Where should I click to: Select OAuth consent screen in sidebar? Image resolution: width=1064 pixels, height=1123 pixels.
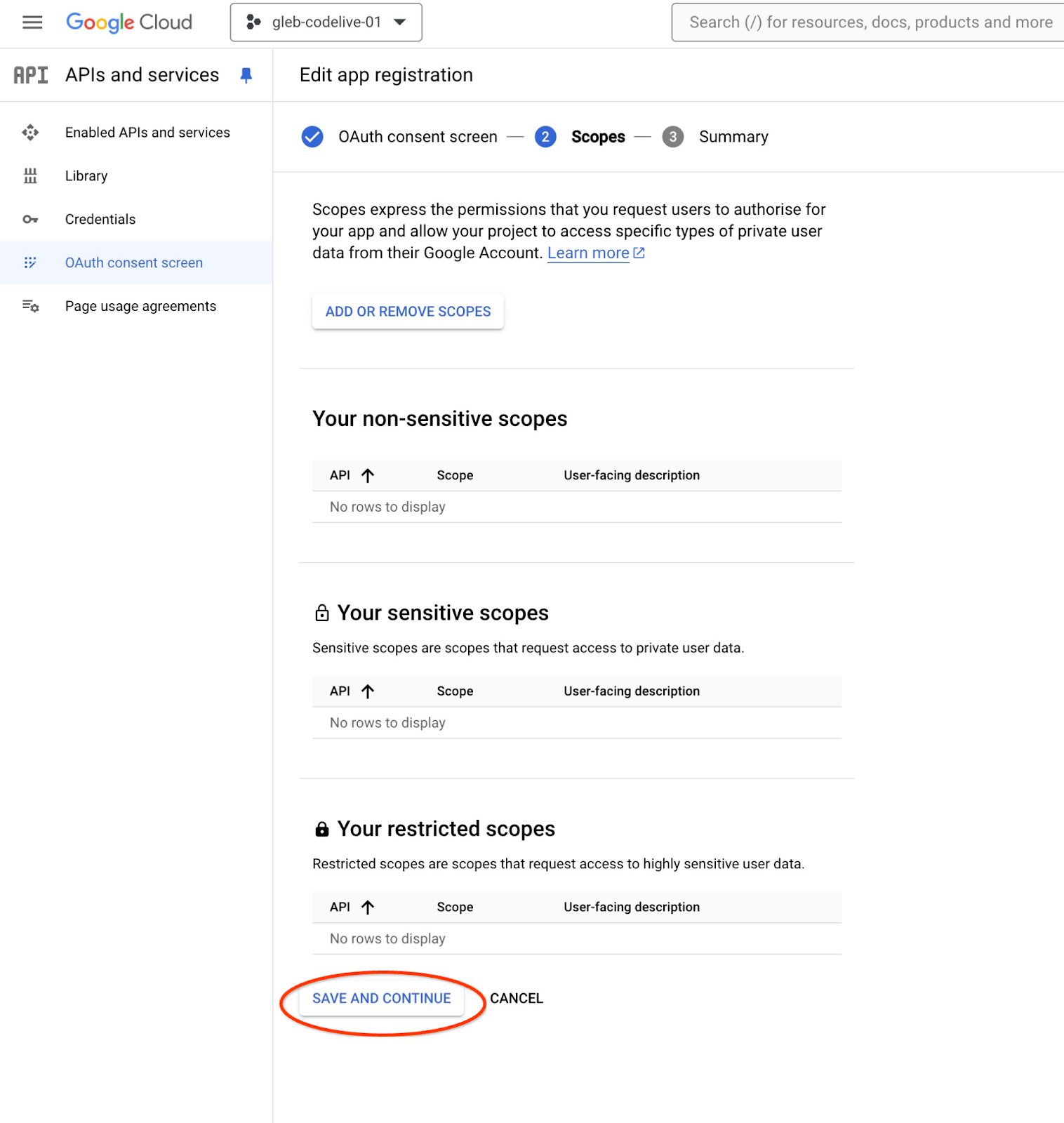[x=133, y=263]
